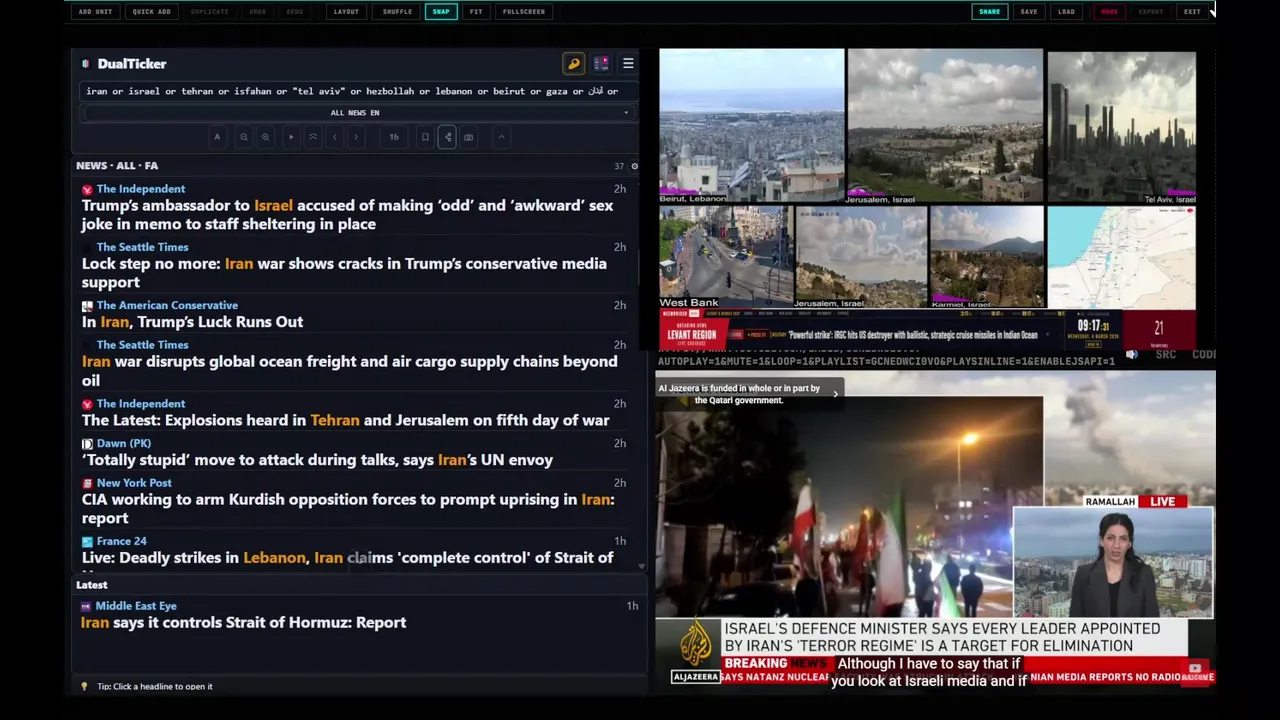The height and width of the screenshot is (720, 1280).
Task: Open 'Explosions heard in Tehran' headline
Action: tap(345, 420)
